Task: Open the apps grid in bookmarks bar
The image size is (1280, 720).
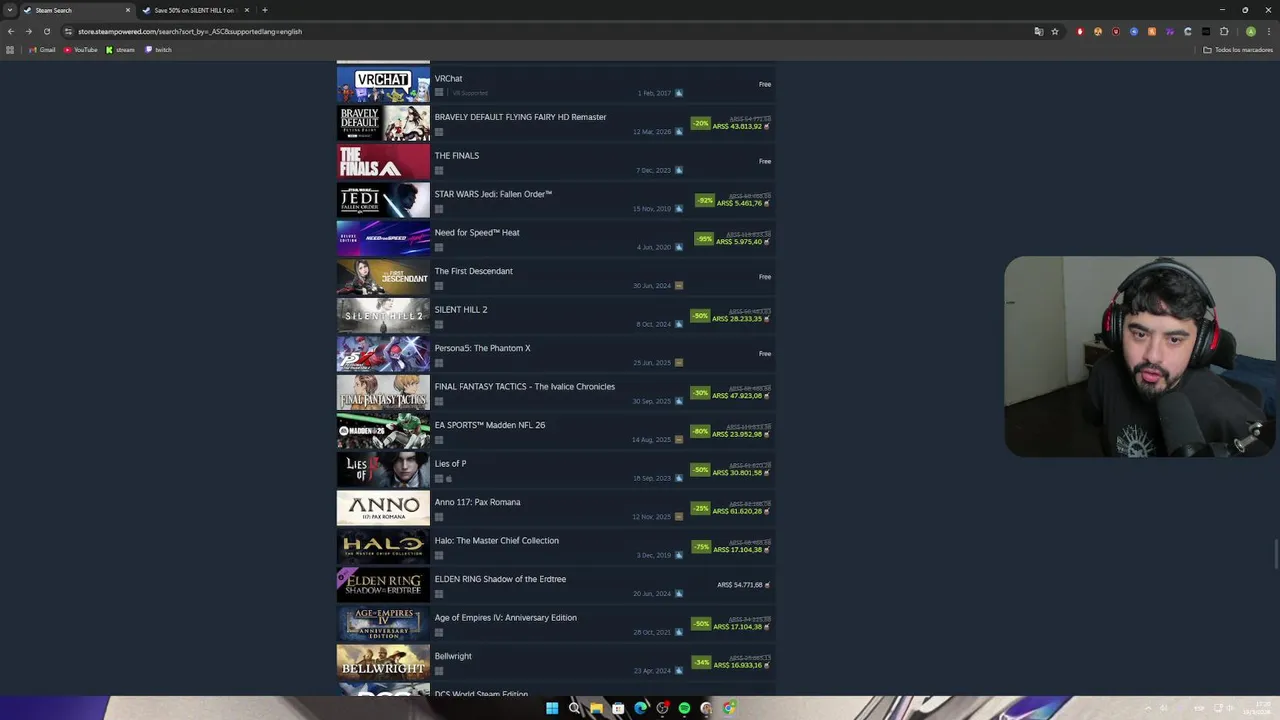Action: (x=11, y=49)
